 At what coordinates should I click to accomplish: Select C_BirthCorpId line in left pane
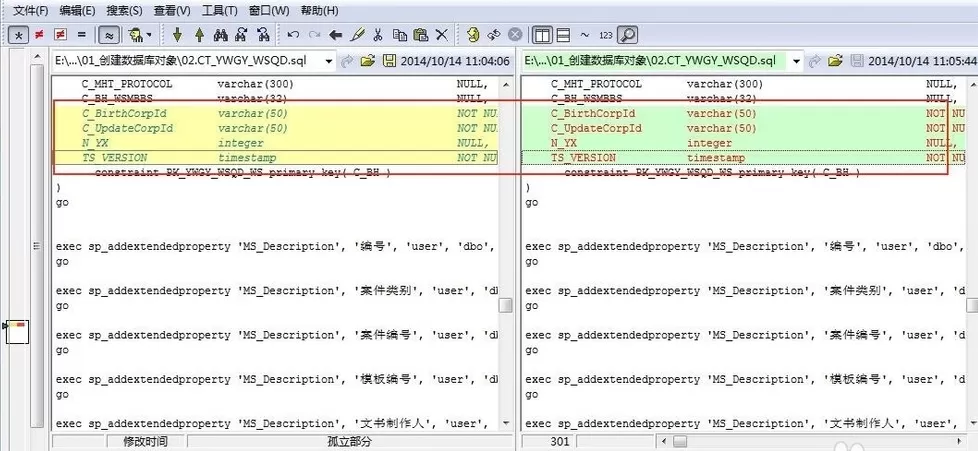(x=274, y=114)
